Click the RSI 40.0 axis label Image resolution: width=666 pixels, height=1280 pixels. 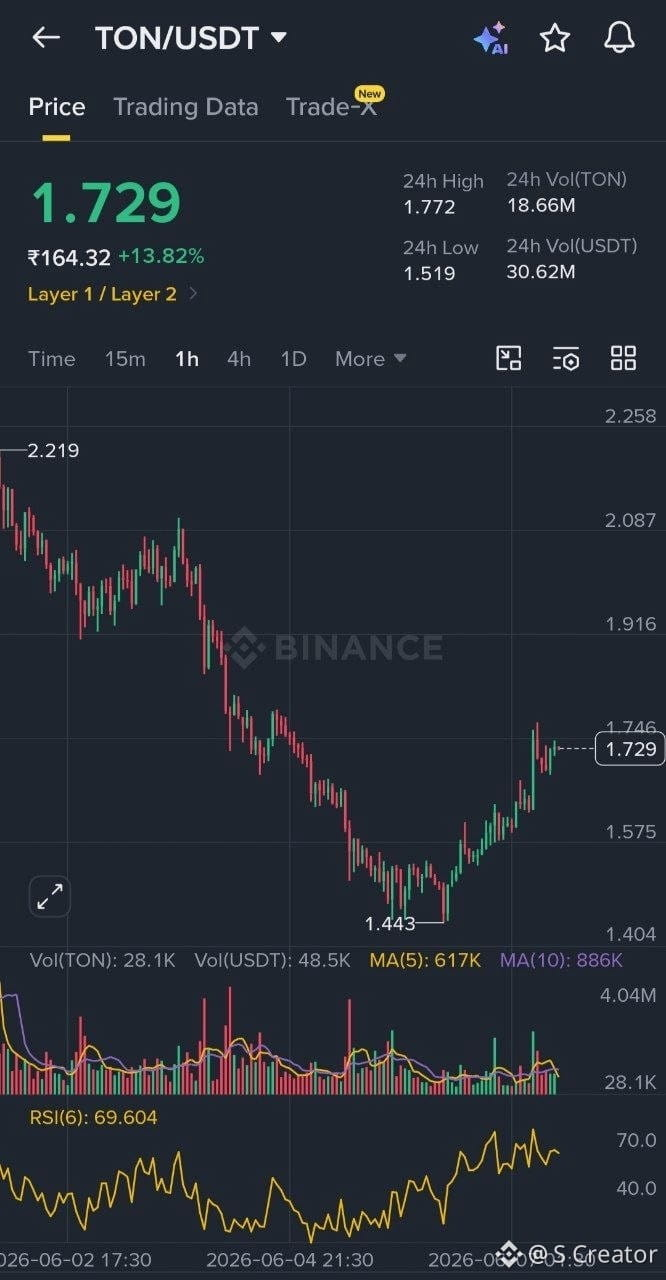click(x=637, y=1188)
